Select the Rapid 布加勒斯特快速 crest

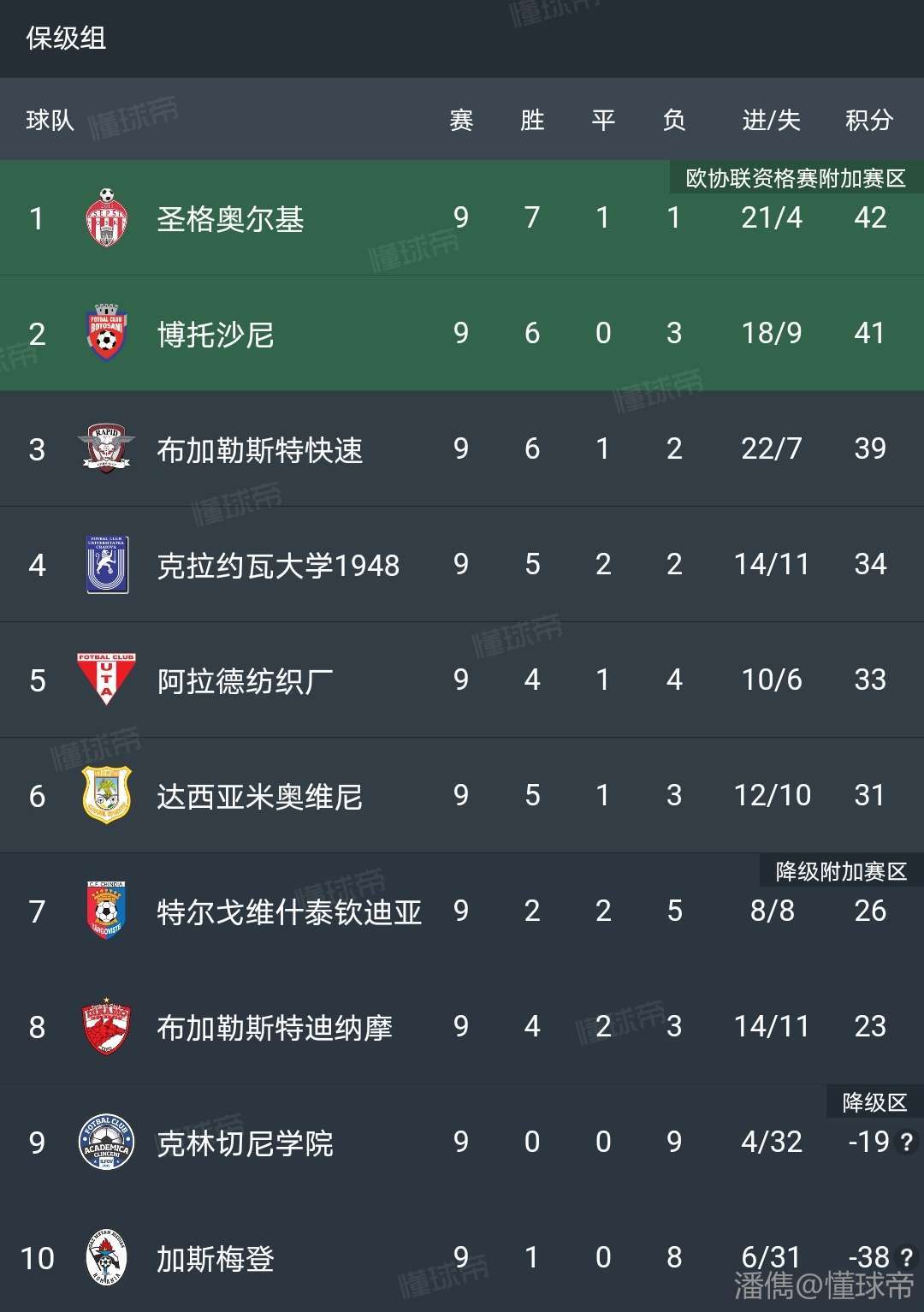(107, 448)
